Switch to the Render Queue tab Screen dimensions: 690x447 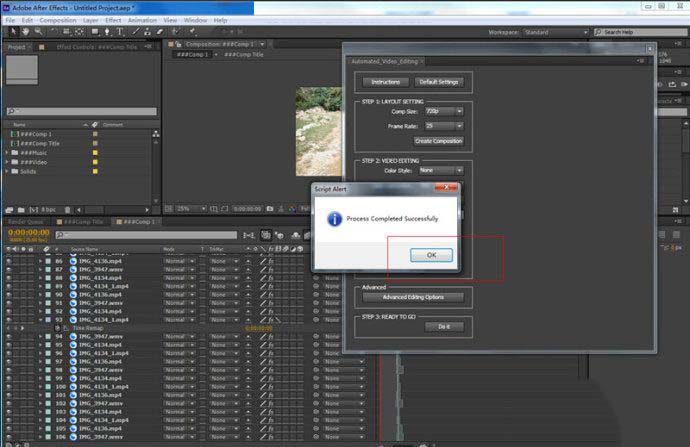click(27, 221)
